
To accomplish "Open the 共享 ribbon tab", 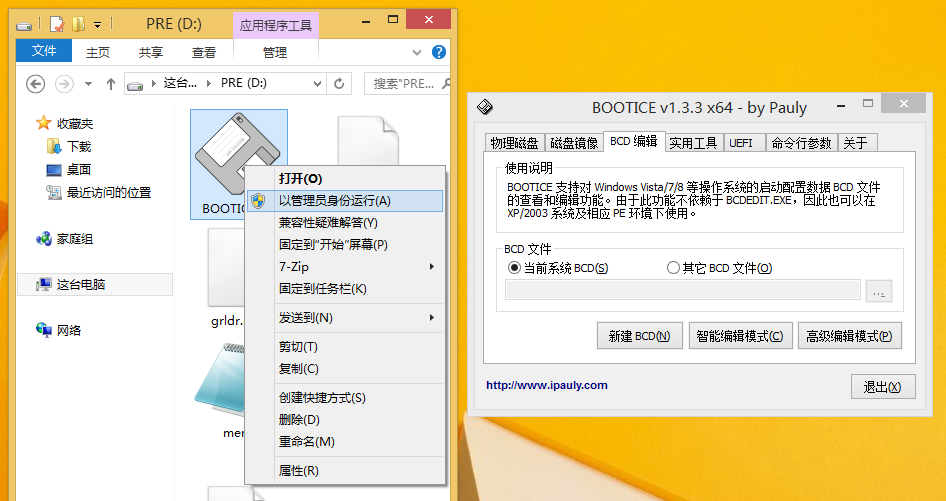I will [151, 53].
